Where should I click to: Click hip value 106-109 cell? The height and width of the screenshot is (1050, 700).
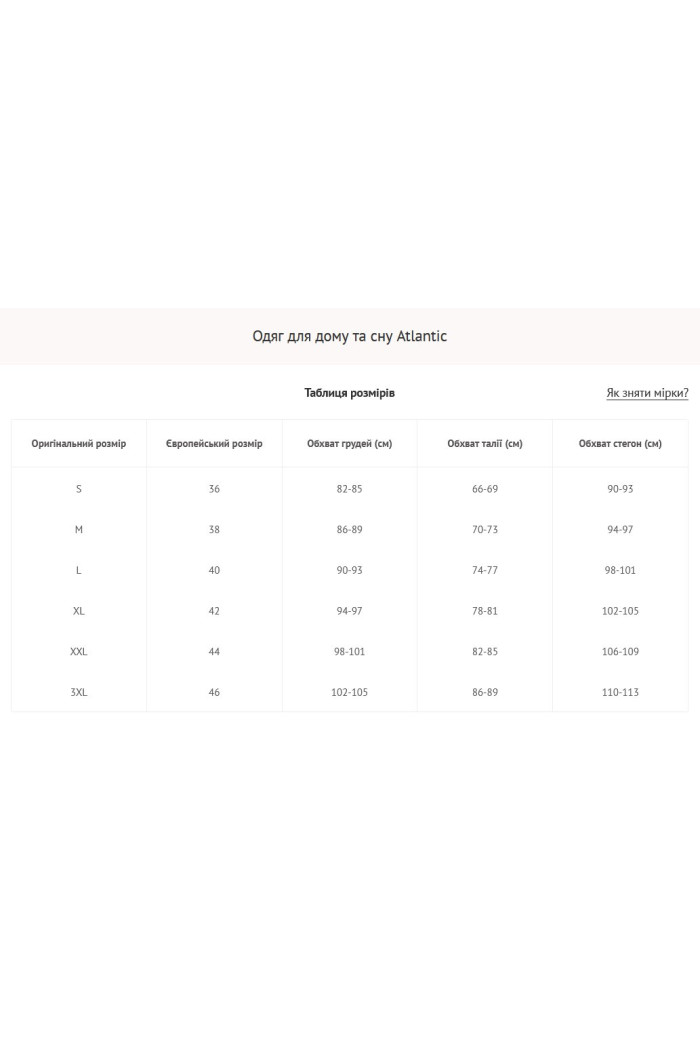[x=620, y=652]
